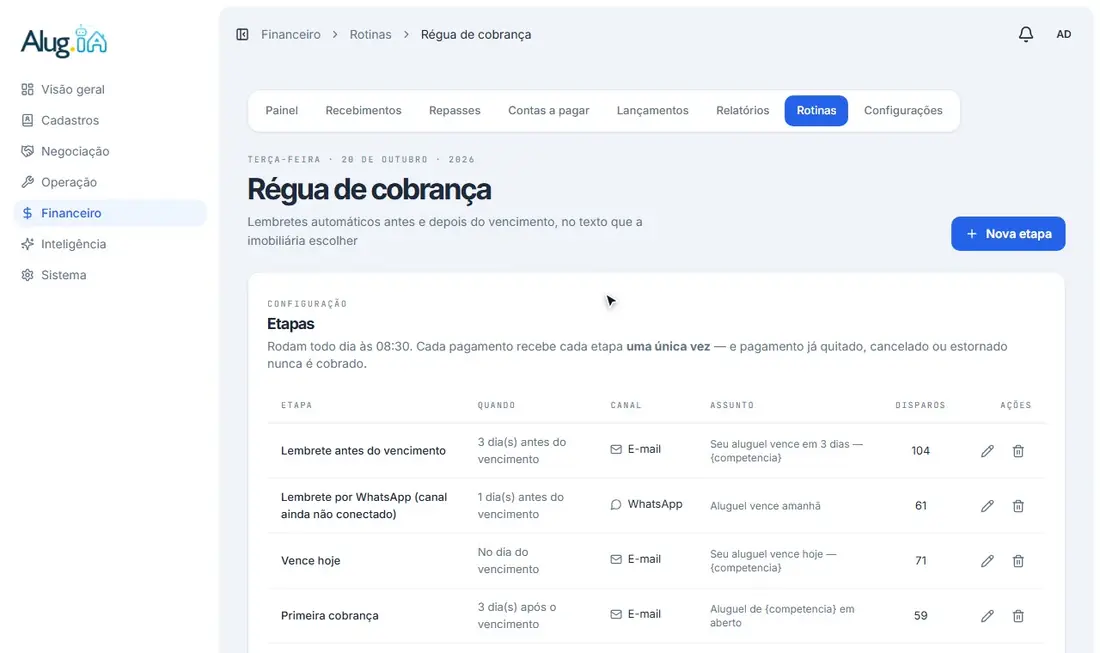
Task: Delete the Vence hoje step
Action: (1018, 560)
